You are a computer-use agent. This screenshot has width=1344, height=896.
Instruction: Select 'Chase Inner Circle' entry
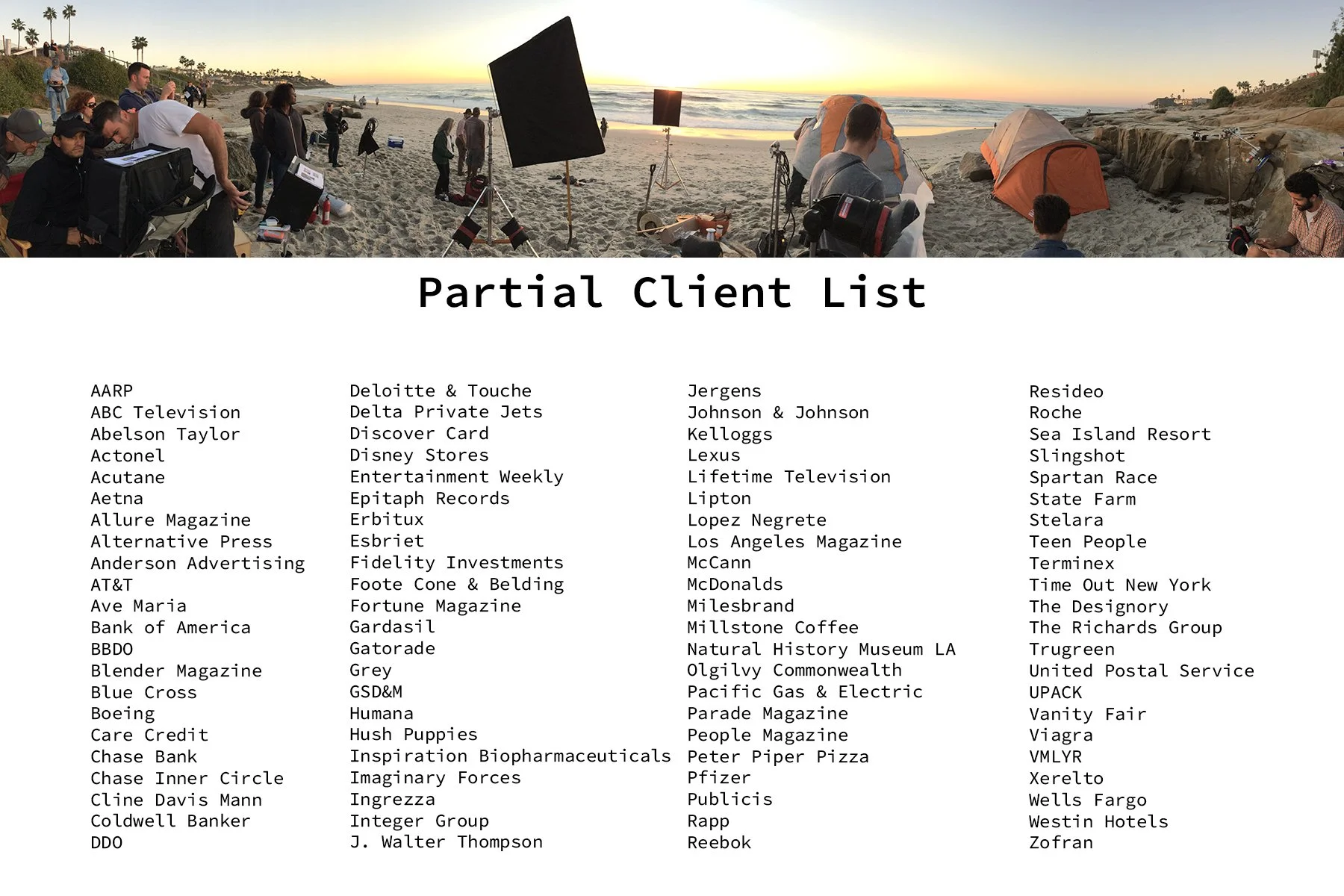pos(187,778)
